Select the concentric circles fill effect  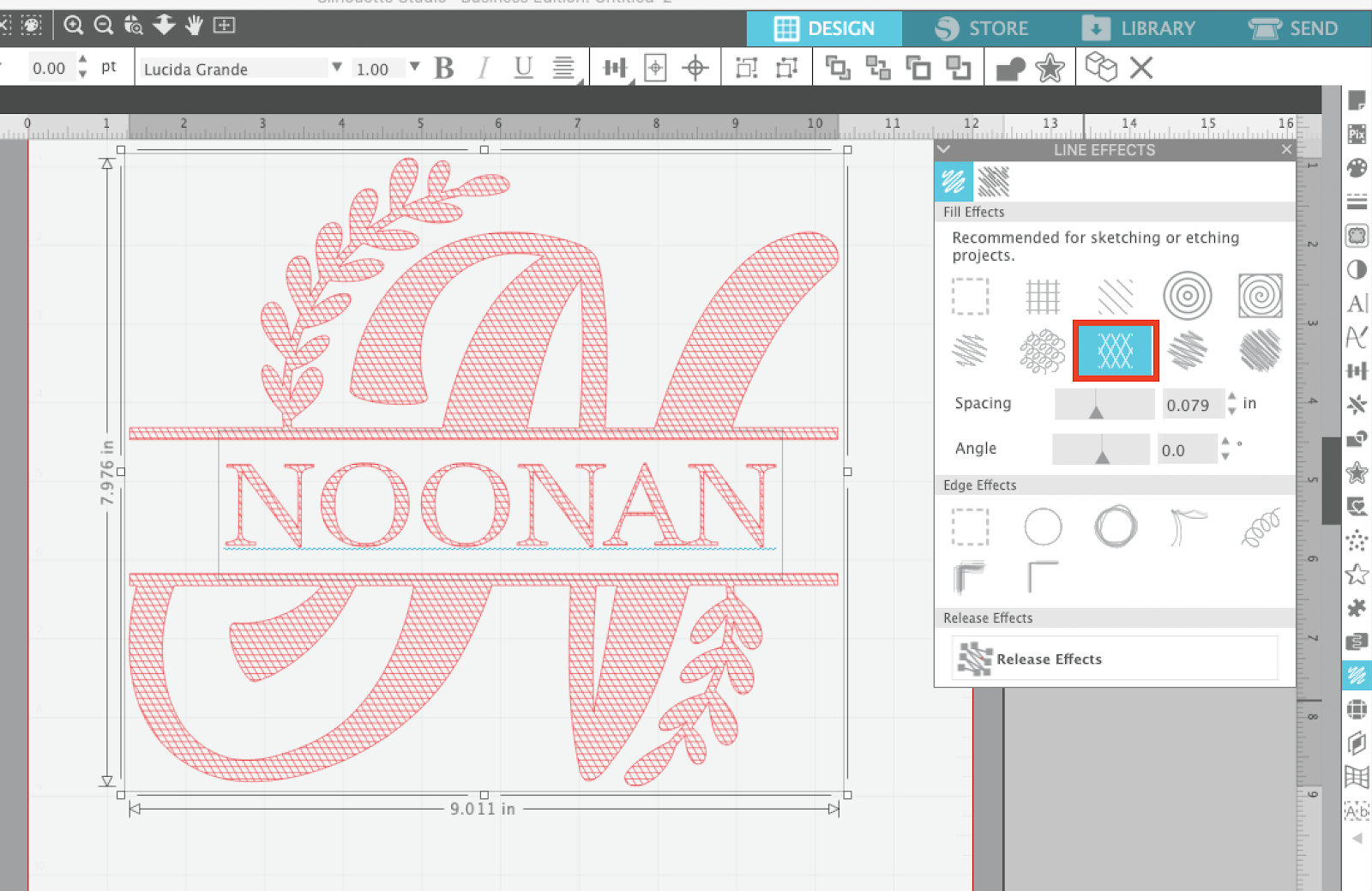point(1188,296)
